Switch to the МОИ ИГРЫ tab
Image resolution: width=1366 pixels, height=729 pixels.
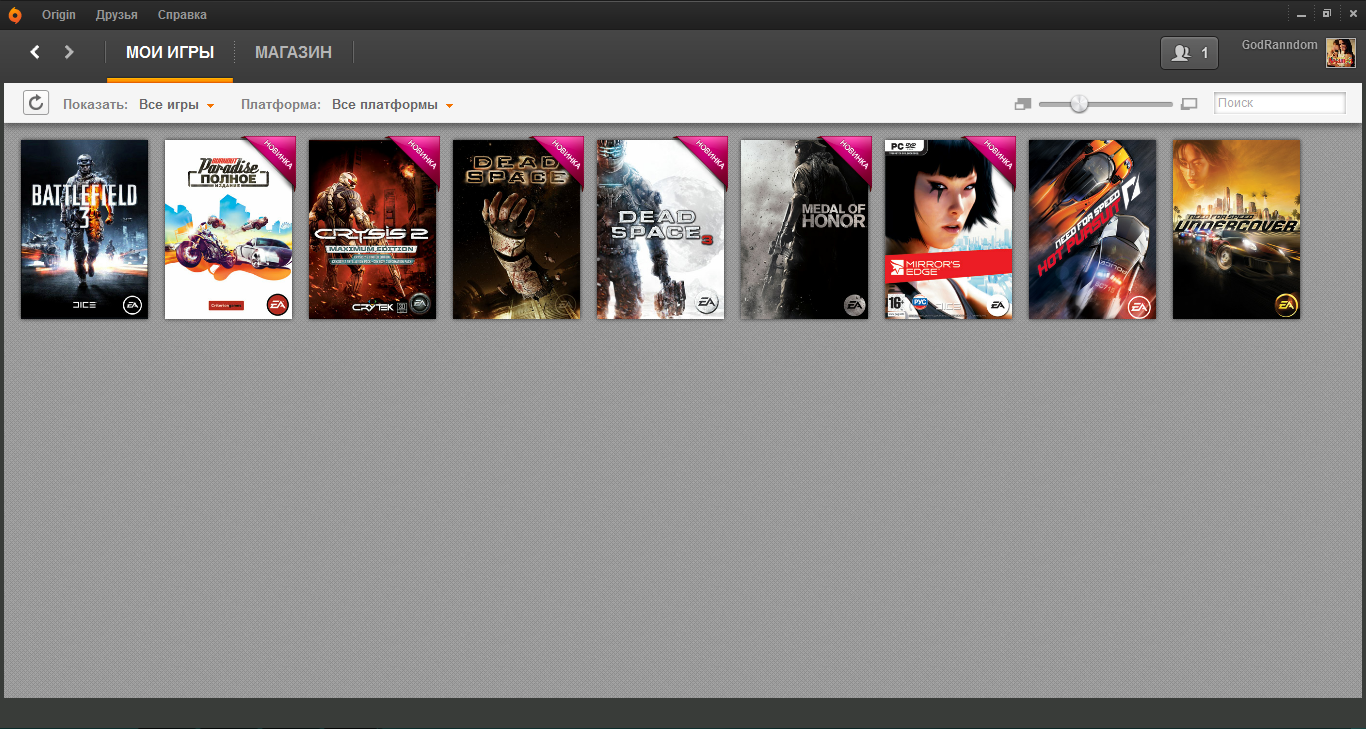tap(170, 53)
